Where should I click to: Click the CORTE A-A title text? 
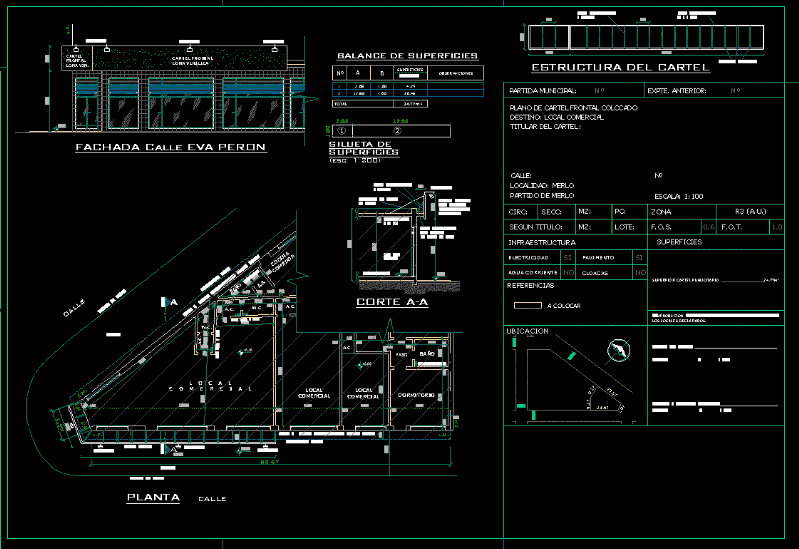[392, 302]
